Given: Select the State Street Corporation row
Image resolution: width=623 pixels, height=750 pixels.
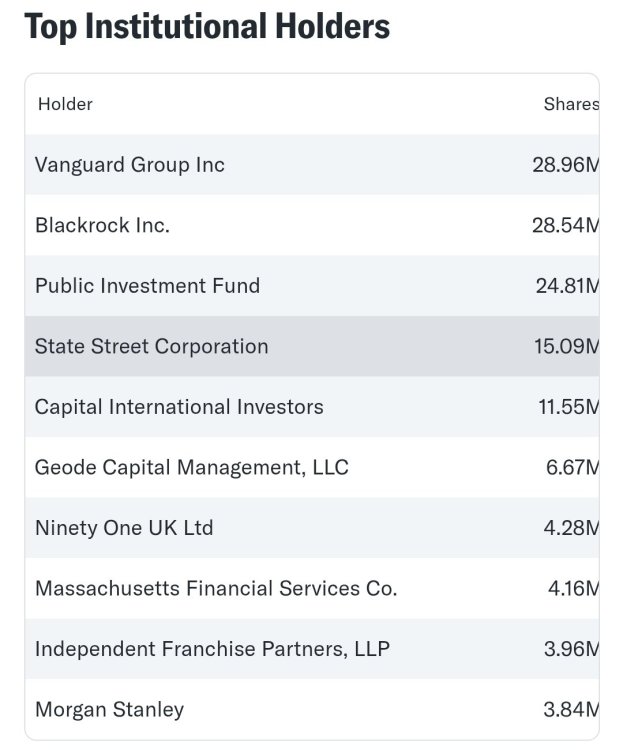Looking at the screenshot, I should tap(151, 347).
